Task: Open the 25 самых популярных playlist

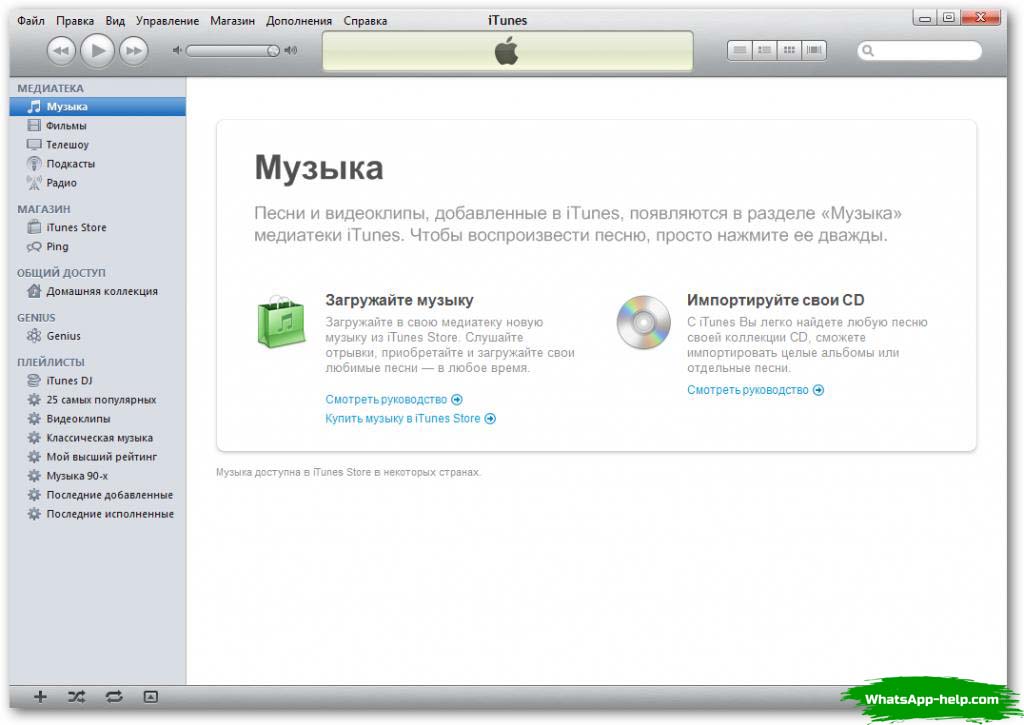Action: click(97, 400)
